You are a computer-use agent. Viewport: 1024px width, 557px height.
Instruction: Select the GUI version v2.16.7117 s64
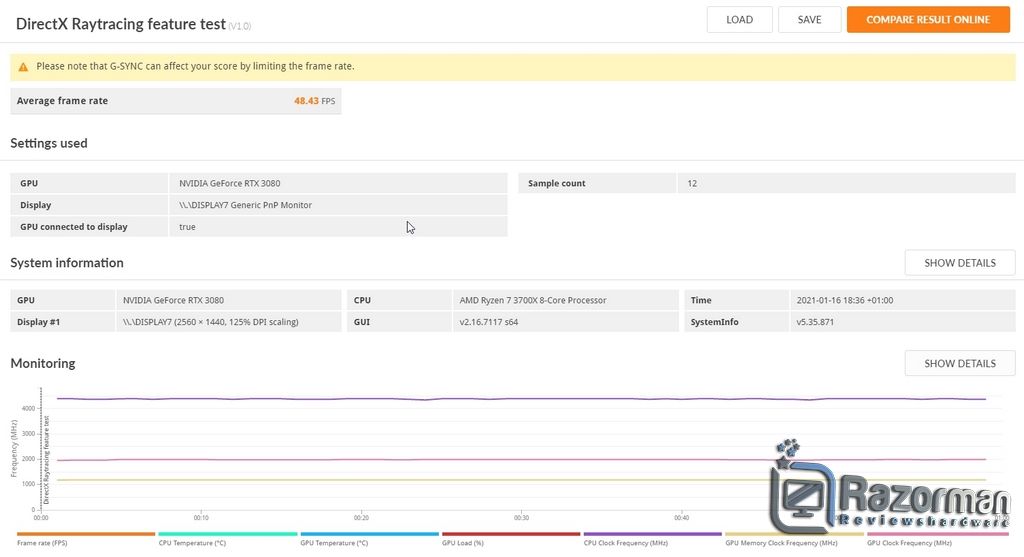[x=488, y=322]
